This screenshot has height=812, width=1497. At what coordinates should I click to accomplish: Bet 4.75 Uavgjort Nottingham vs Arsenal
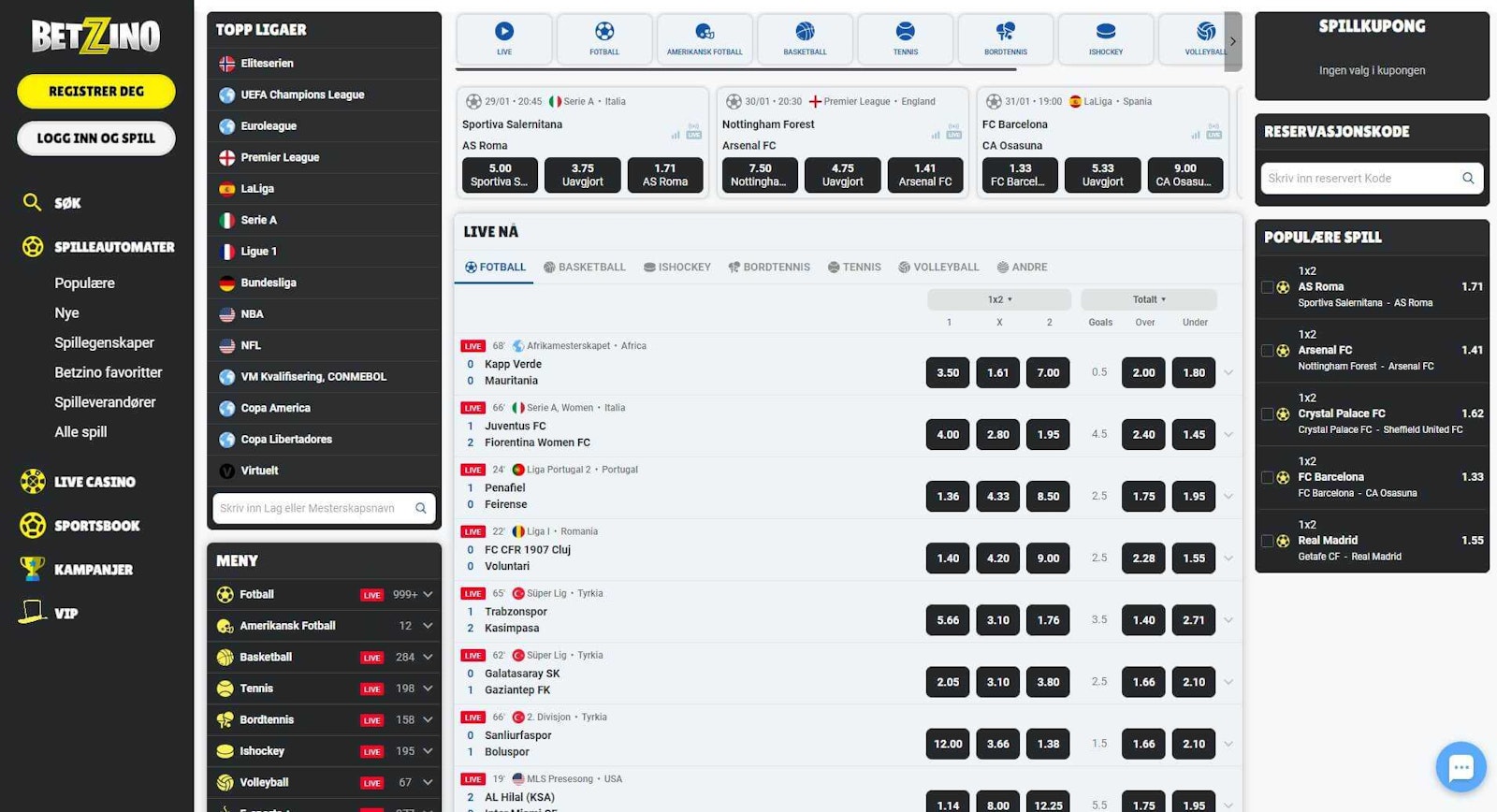(x=842, y=175)
